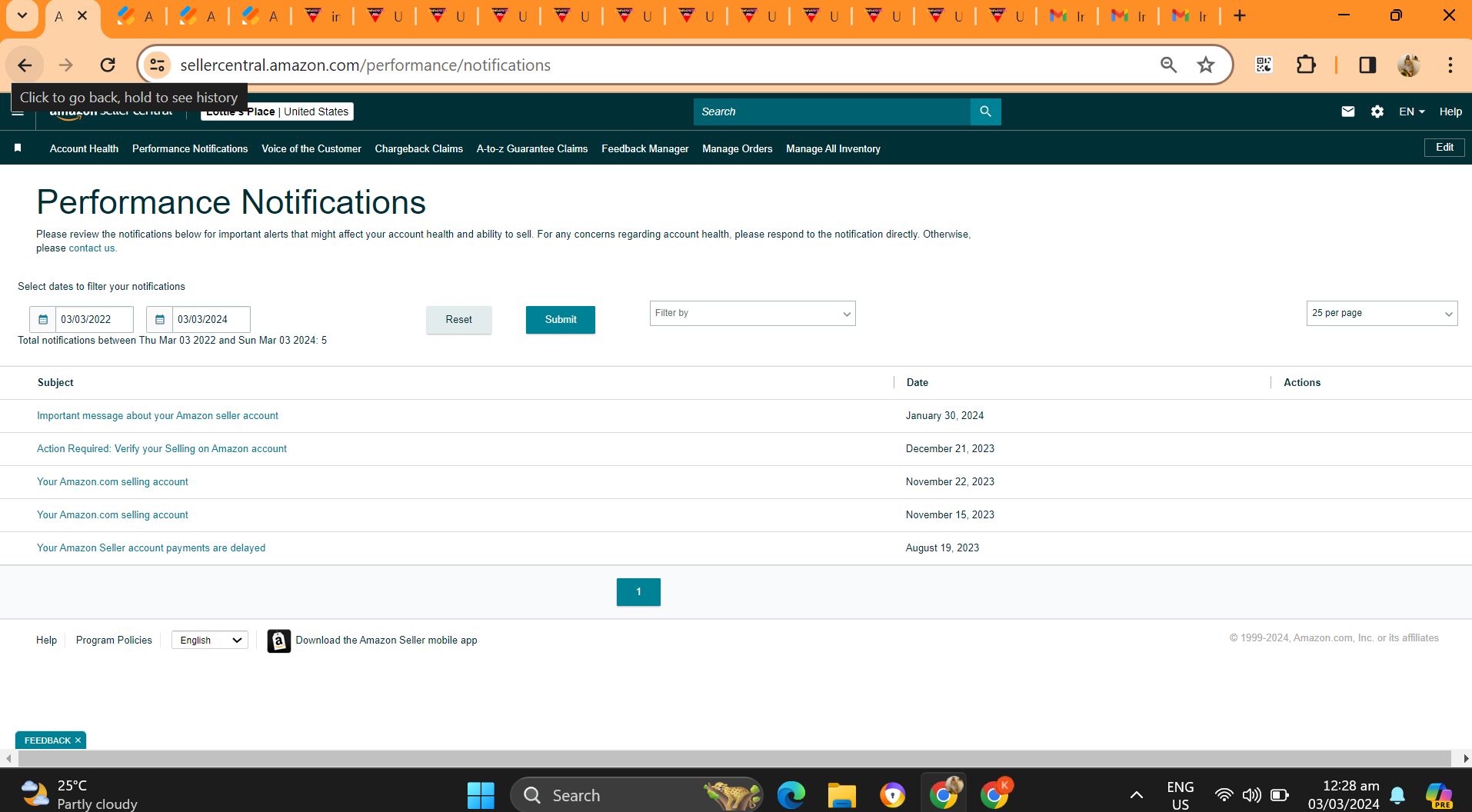
Task: Show hidden system tray icons chevron
Action: pos(1136,795)
